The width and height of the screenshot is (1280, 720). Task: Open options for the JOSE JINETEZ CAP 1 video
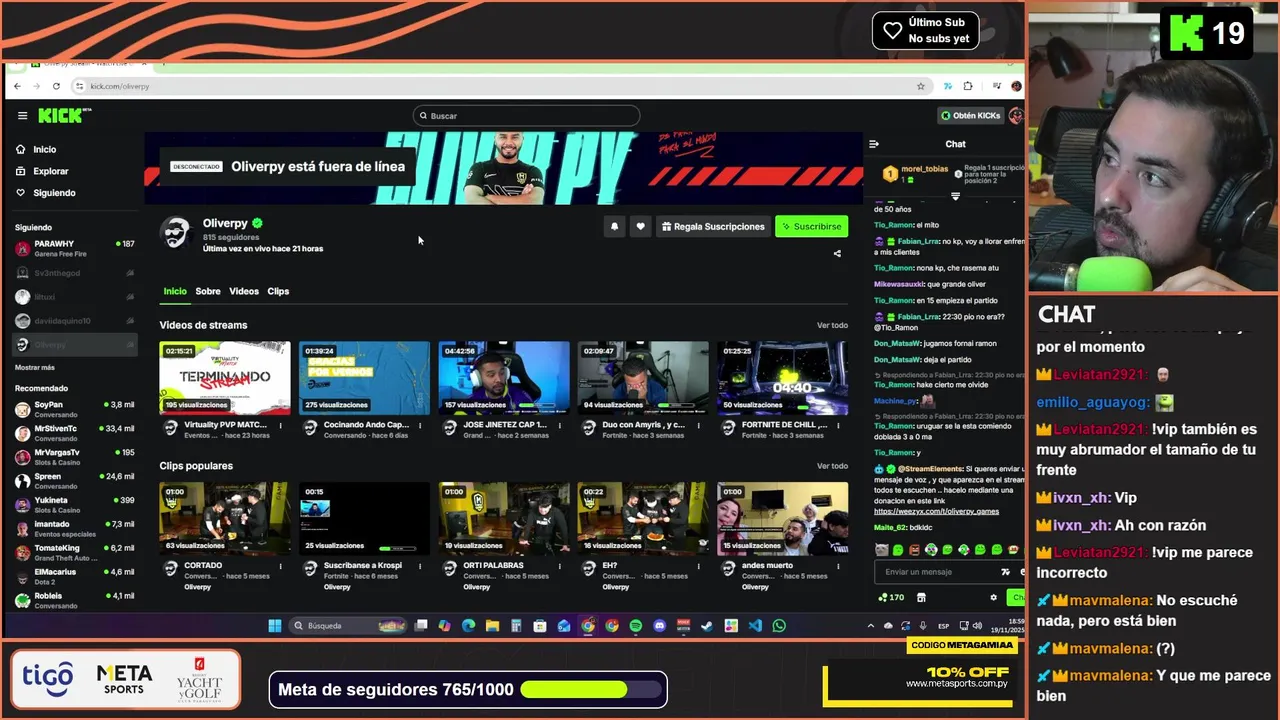pyautogui.click(x=559, y=425)
